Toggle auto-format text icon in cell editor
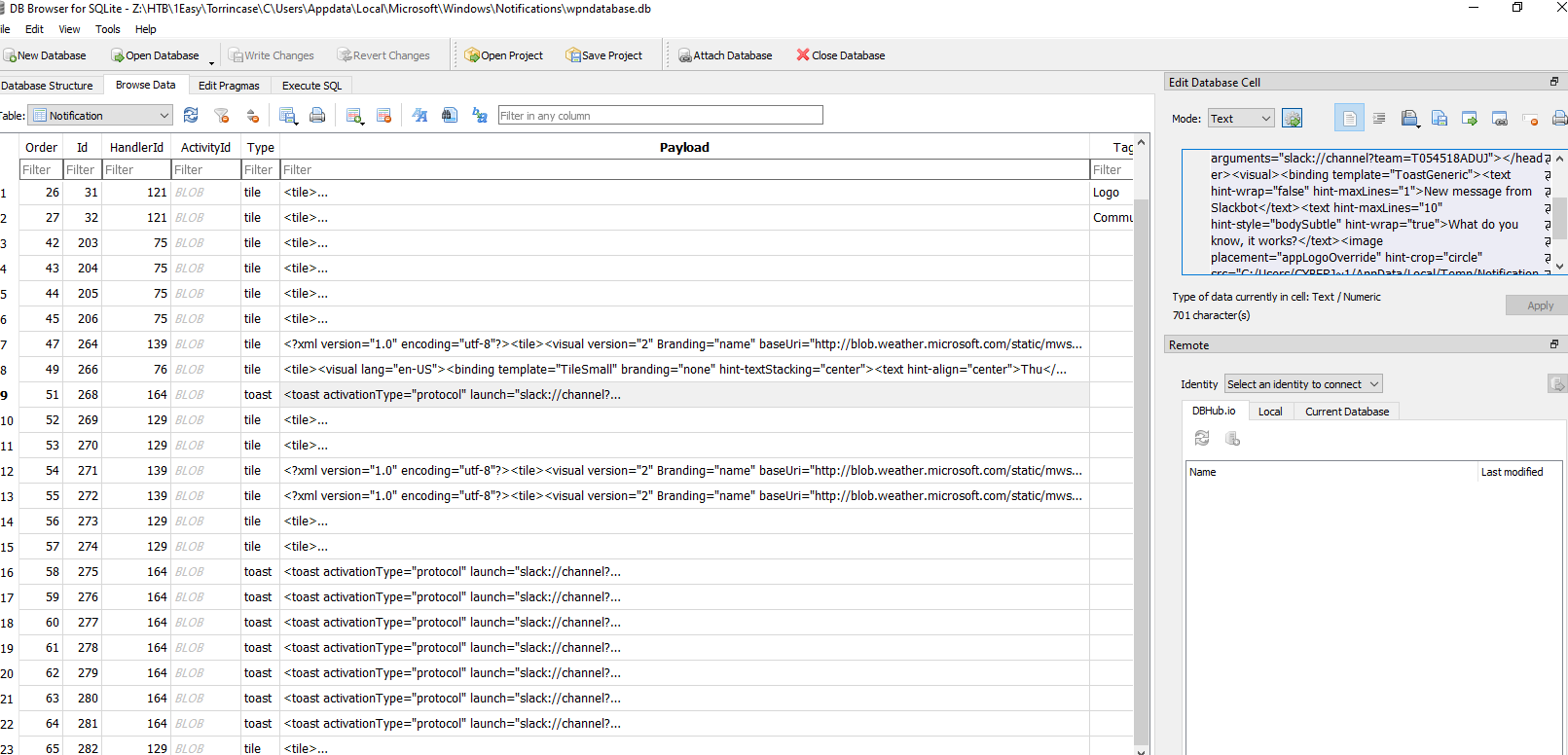Image resolution: width=1568 pixels, height=755 pixels. tap(1379, 119)
